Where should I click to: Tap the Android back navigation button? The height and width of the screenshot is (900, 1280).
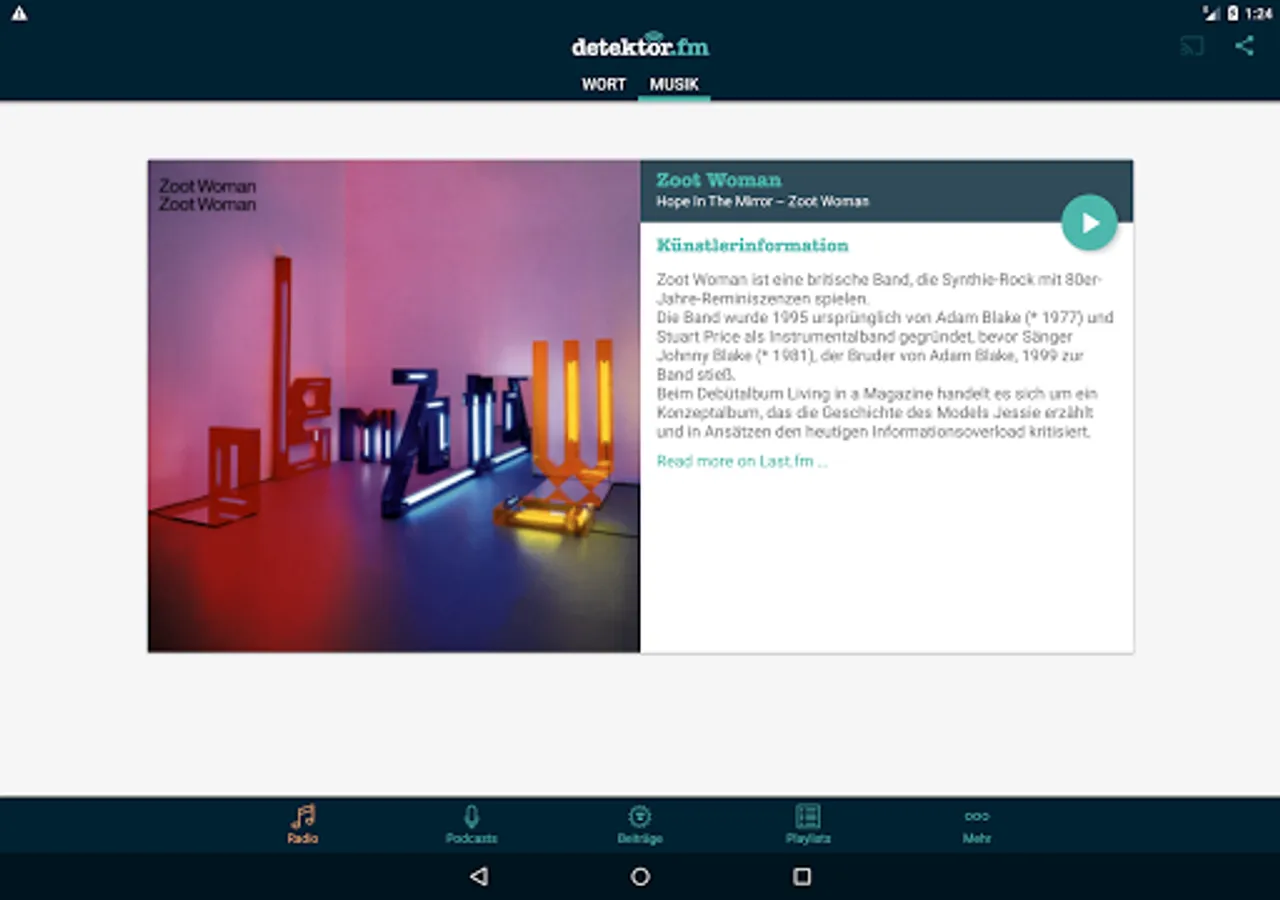coord(479,876)
